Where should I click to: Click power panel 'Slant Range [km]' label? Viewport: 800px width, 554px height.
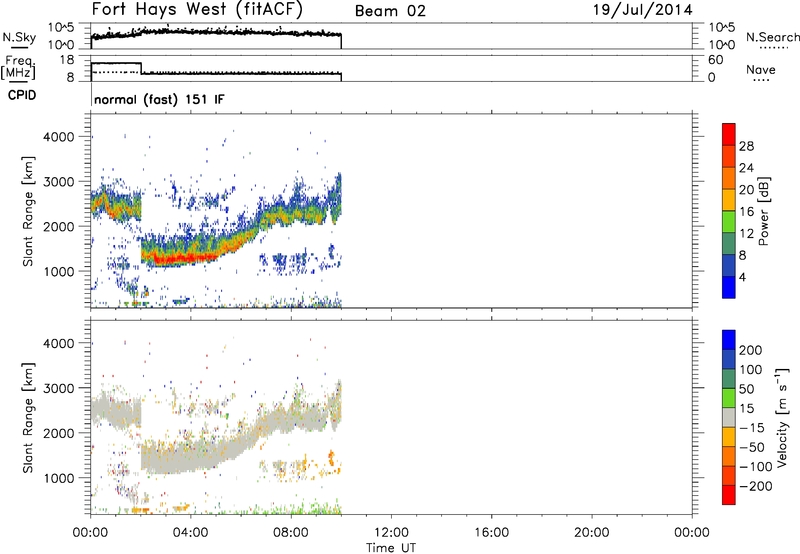click(28, 211)
